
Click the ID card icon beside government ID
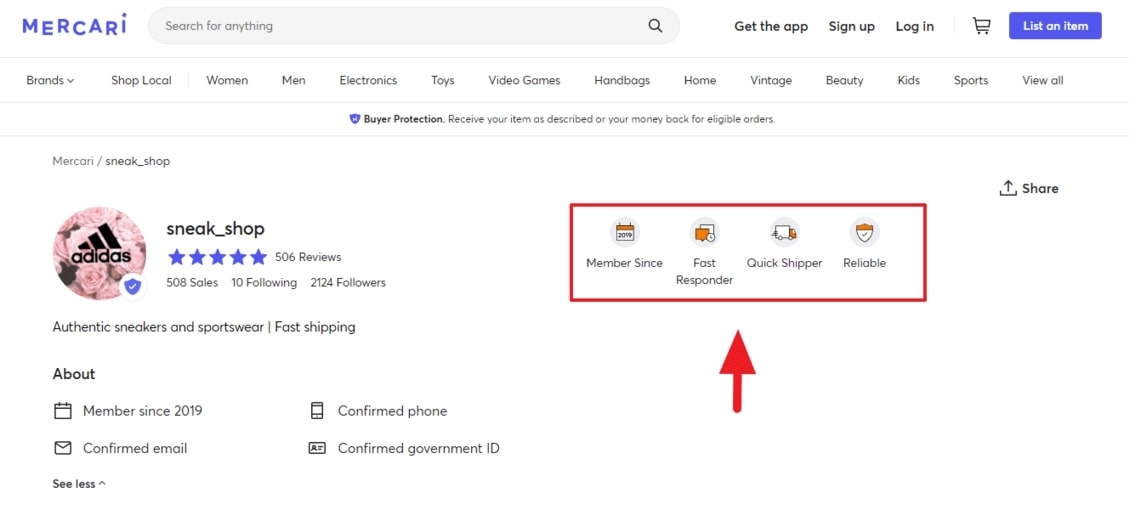coord(317,448)
